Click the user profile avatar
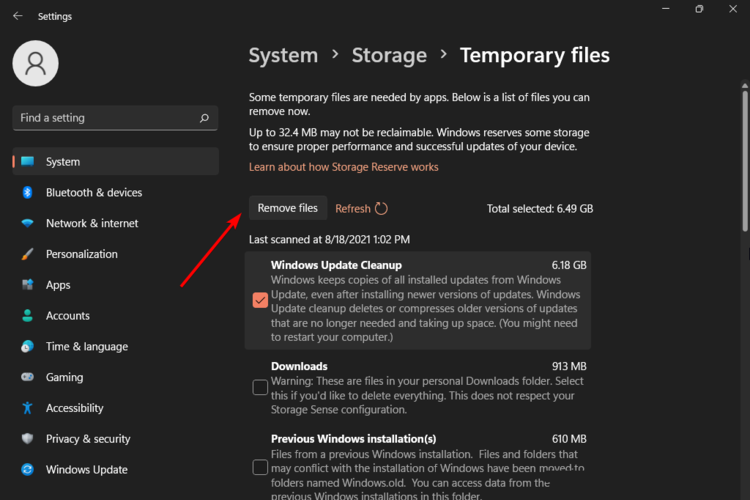Screen dimensions: 750x500 (x=36, y=64)
